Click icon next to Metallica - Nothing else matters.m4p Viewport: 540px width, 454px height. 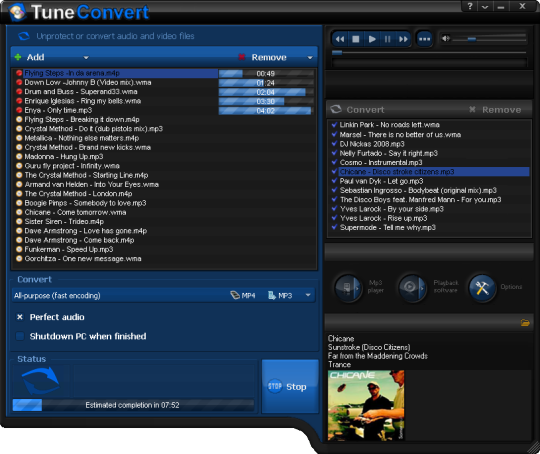click(x=19, y=138)
